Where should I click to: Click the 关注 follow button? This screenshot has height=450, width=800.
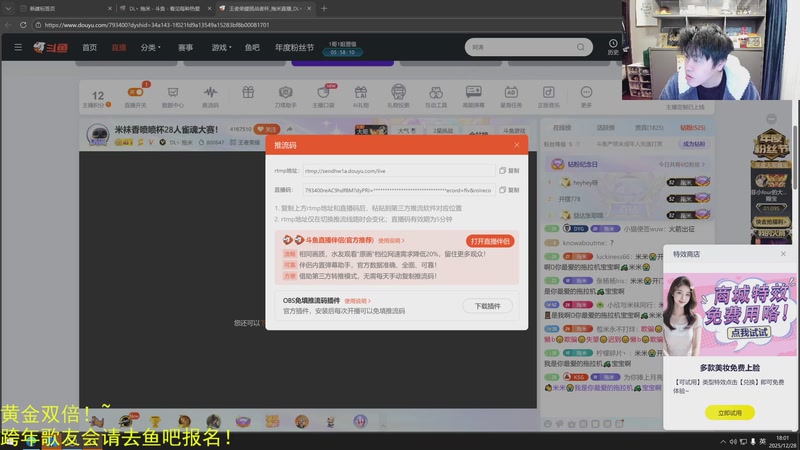click(x=267, y=130)
